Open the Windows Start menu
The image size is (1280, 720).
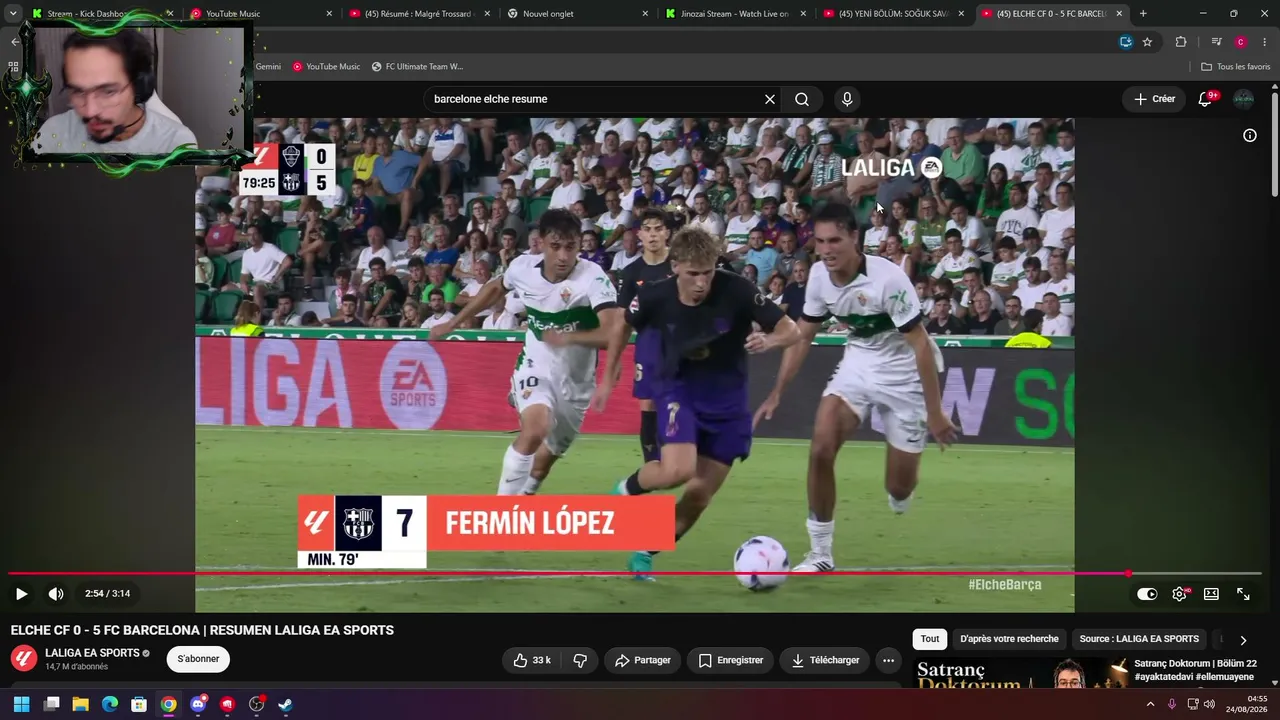[x=21, y=704]
